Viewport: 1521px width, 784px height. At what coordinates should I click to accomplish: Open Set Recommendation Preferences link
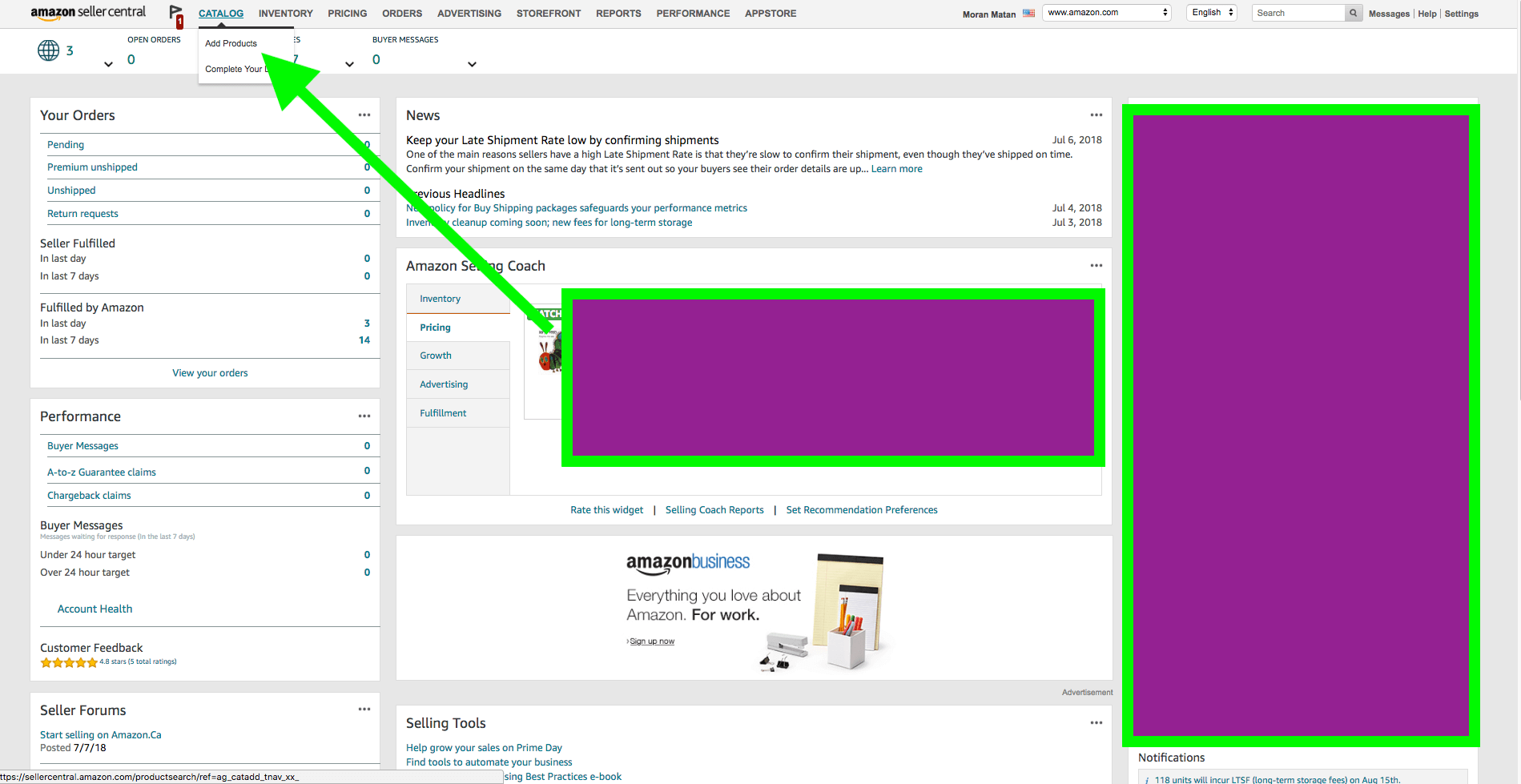[862, 510]
